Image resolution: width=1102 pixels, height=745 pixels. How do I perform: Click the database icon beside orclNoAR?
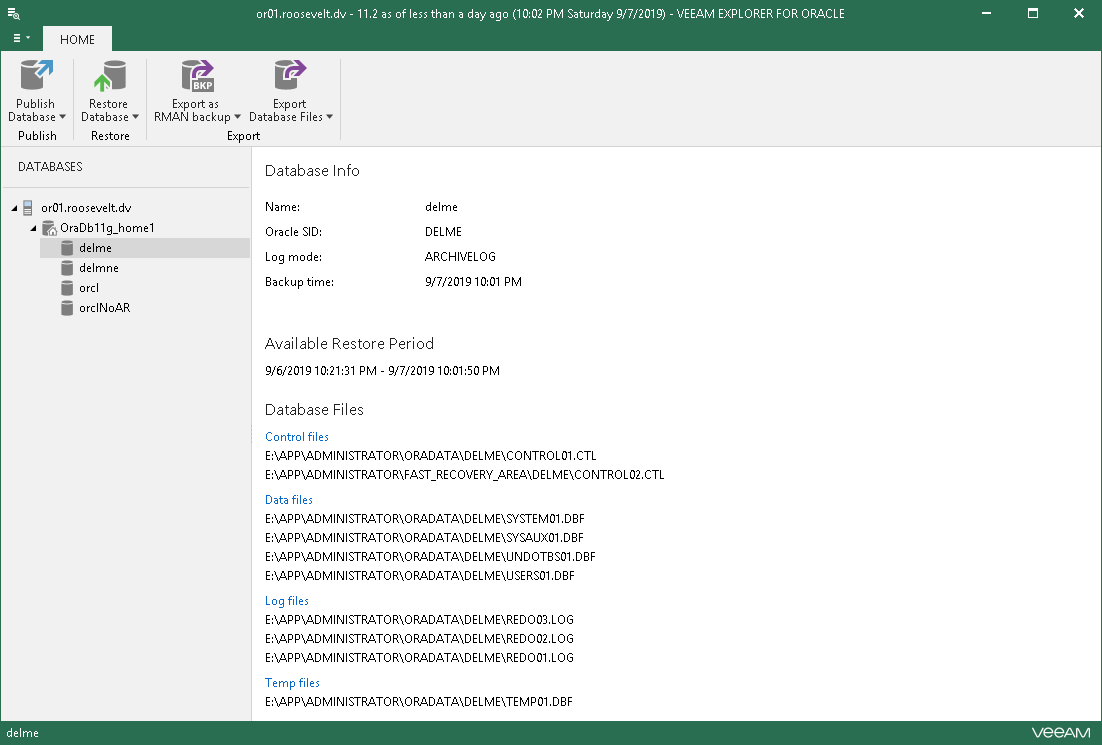[67, 308]
